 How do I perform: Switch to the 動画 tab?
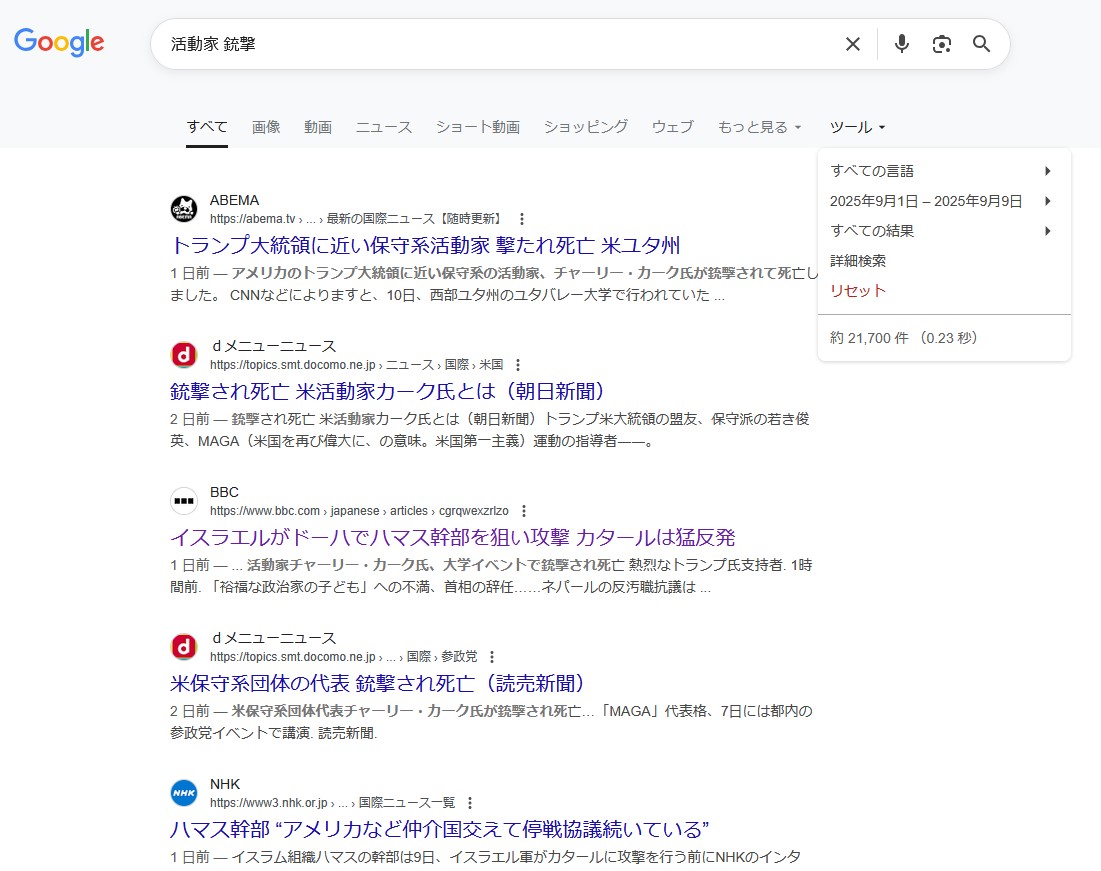pos(317,127)
